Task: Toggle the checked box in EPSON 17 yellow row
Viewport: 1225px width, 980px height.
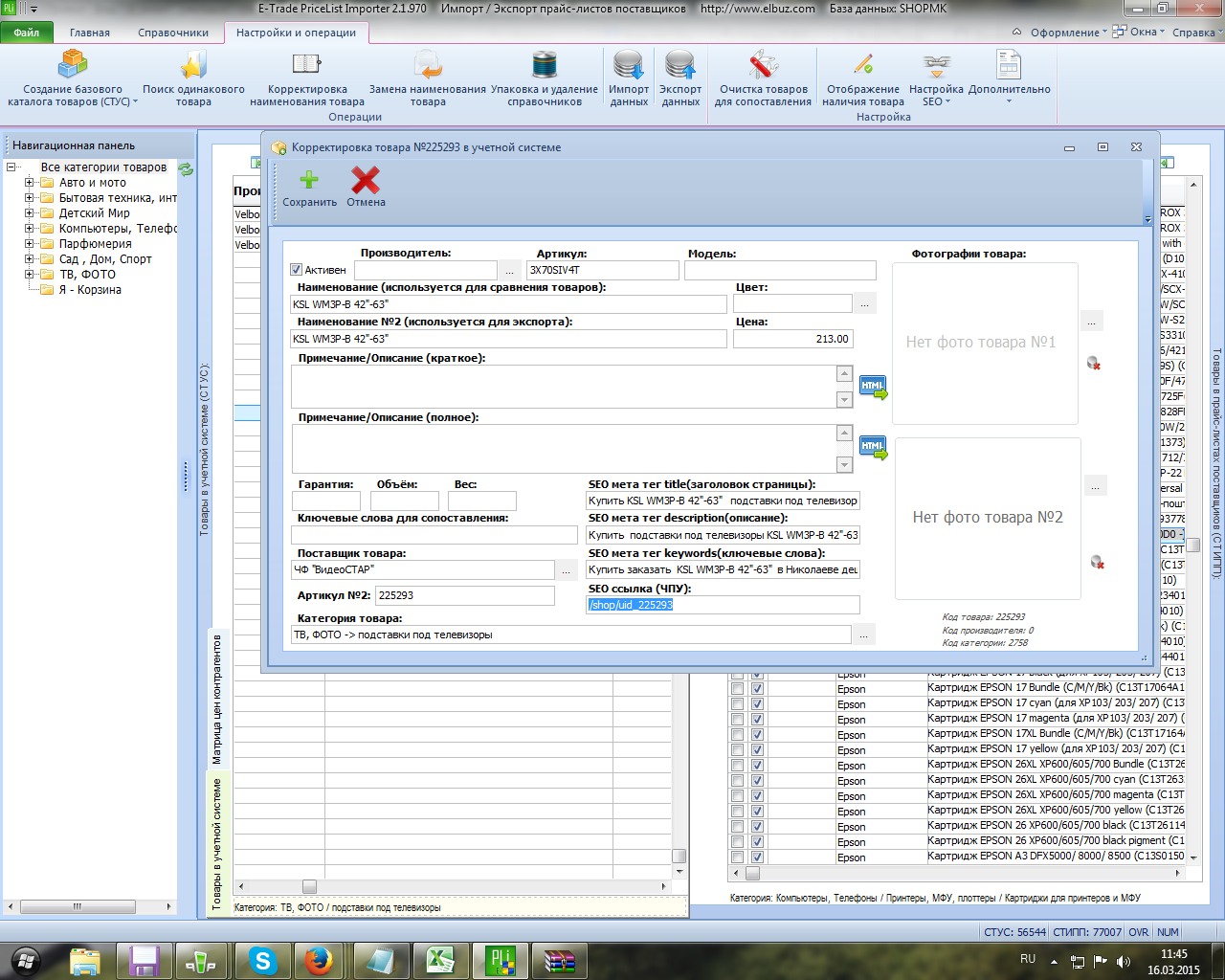Action: 757,749
